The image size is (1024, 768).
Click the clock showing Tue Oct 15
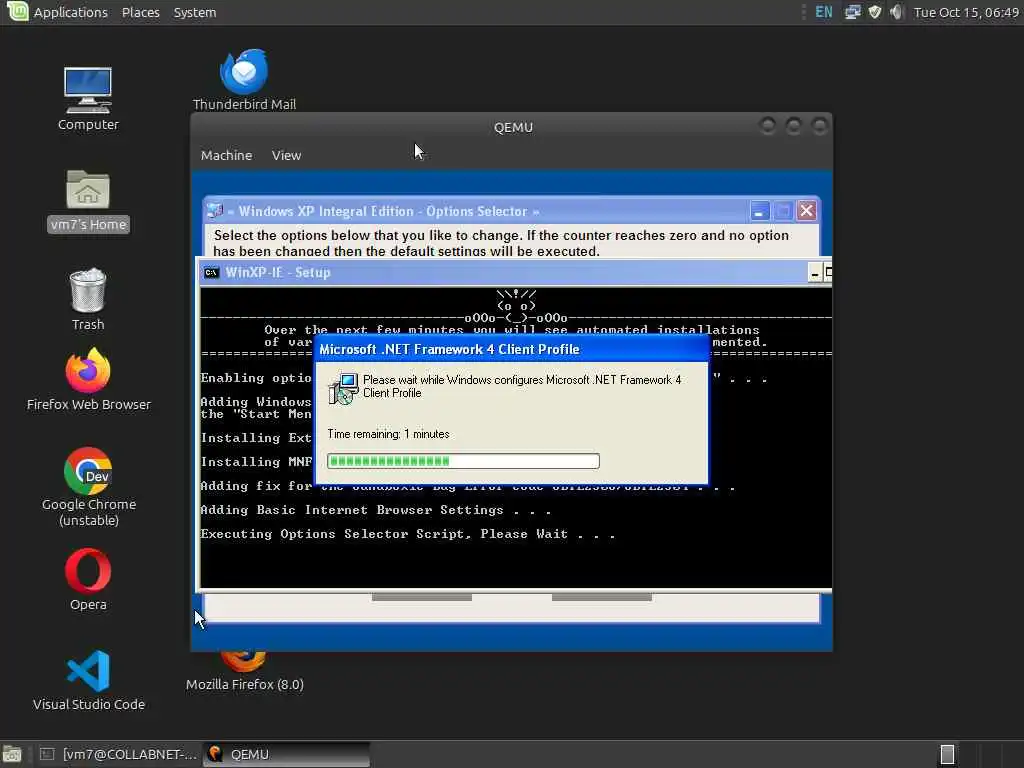click(x=966, y=12)
